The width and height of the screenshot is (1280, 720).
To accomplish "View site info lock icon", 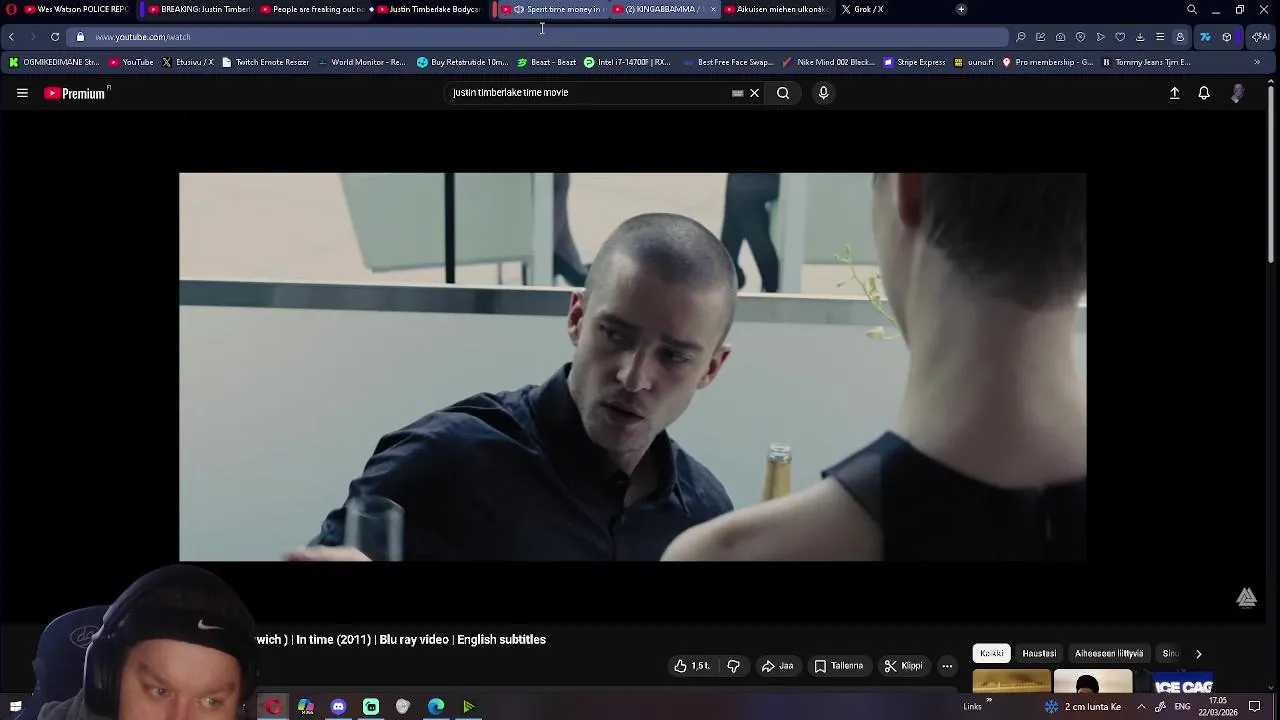I will [x=81, y=37].
